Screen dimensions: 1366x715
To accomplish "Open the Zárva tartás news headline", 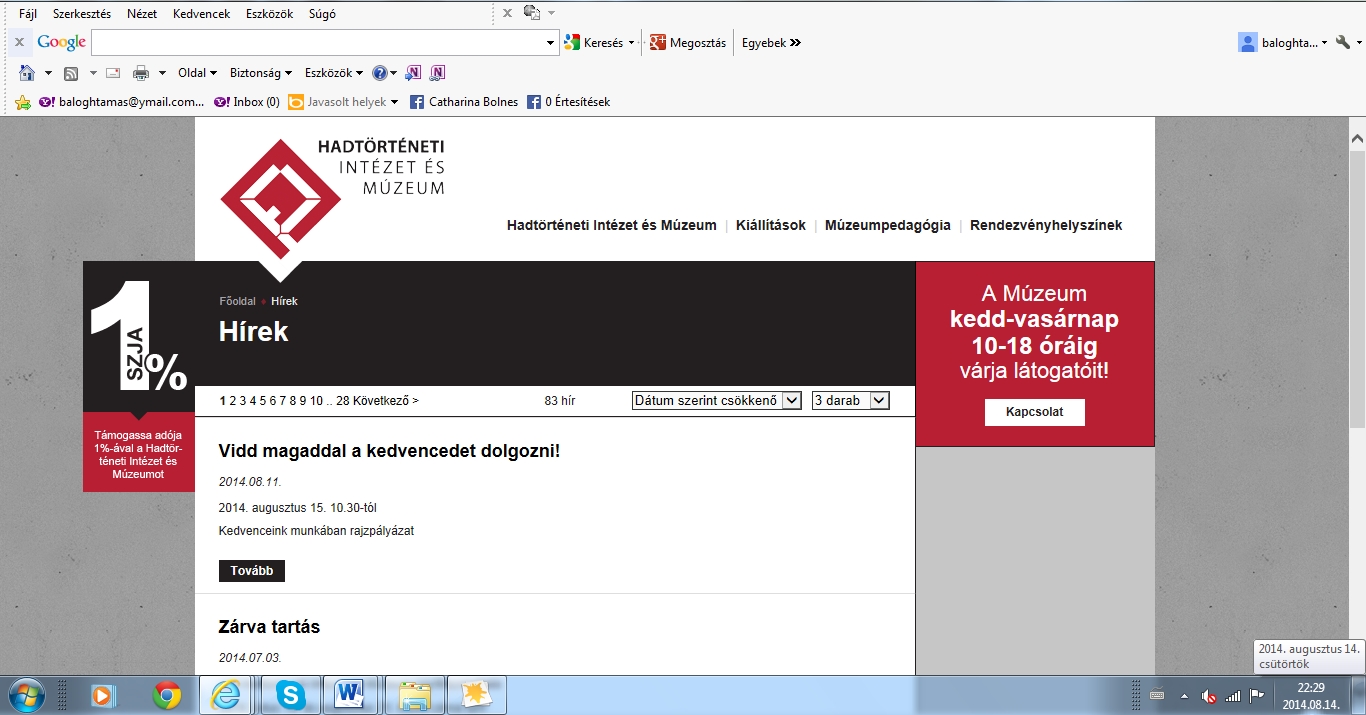I will (269, 627).
